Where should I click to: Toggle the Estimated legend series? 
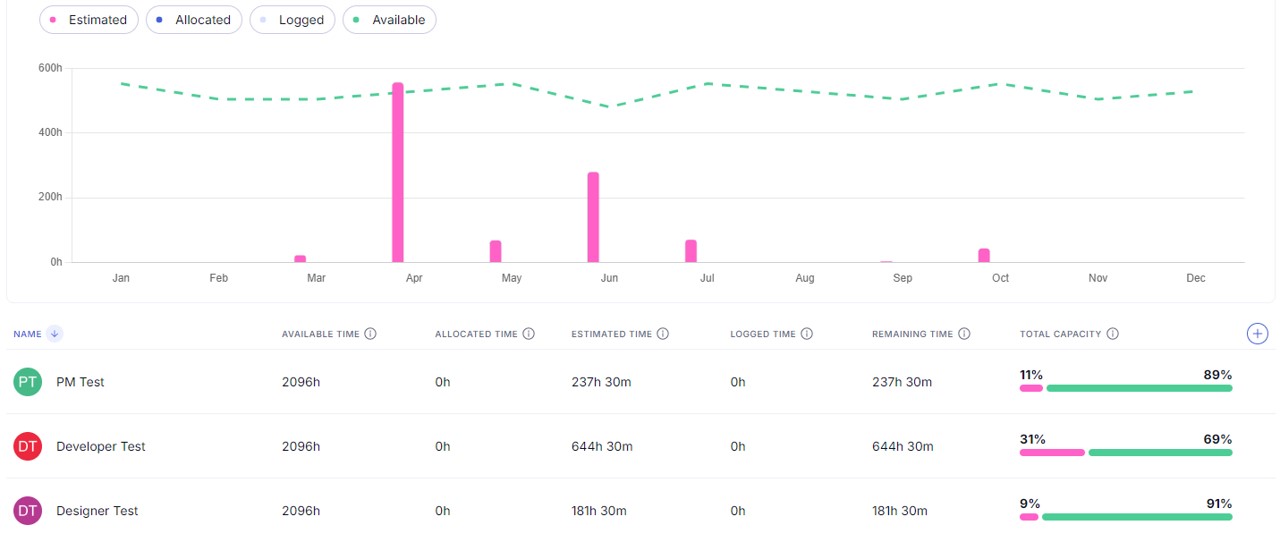(x=89, y=20)
